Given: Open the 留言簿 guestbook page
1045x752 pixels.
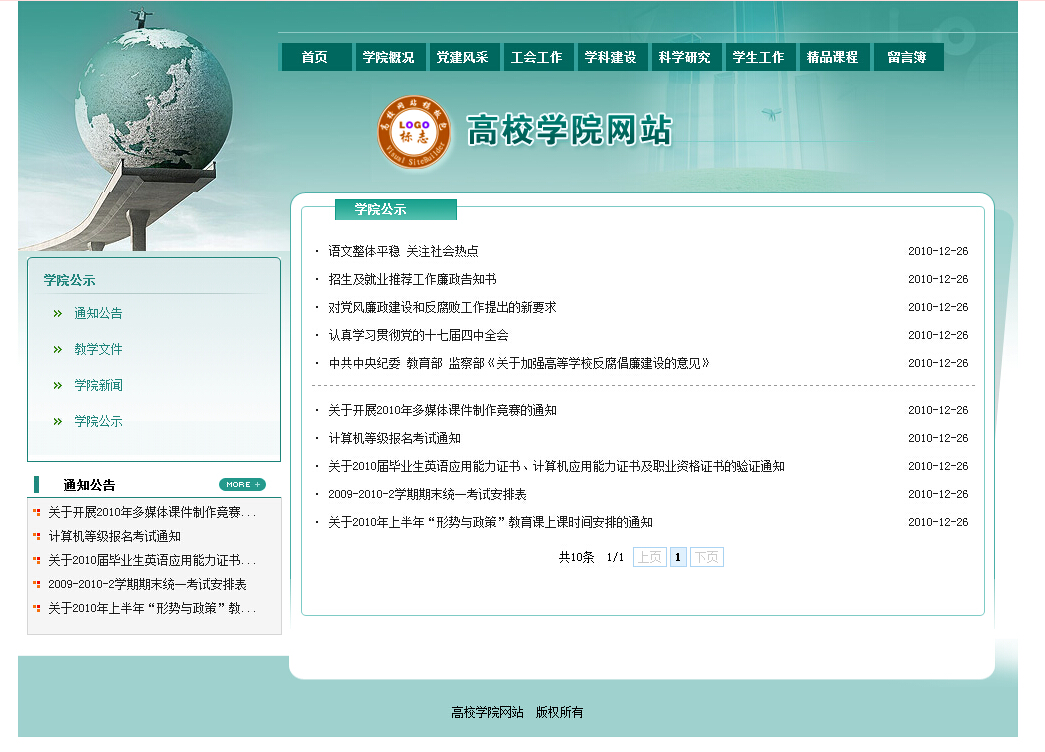Looking at the screenshot, I should (x=907, y=58).
